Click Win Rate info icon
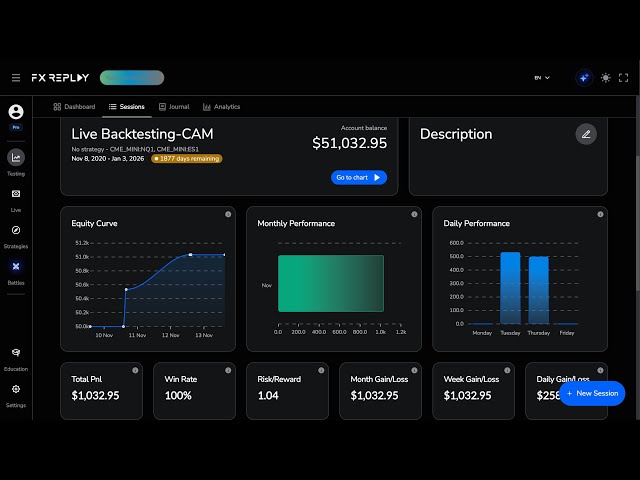The height and width of the screenshot is (480, 640). 228,370
